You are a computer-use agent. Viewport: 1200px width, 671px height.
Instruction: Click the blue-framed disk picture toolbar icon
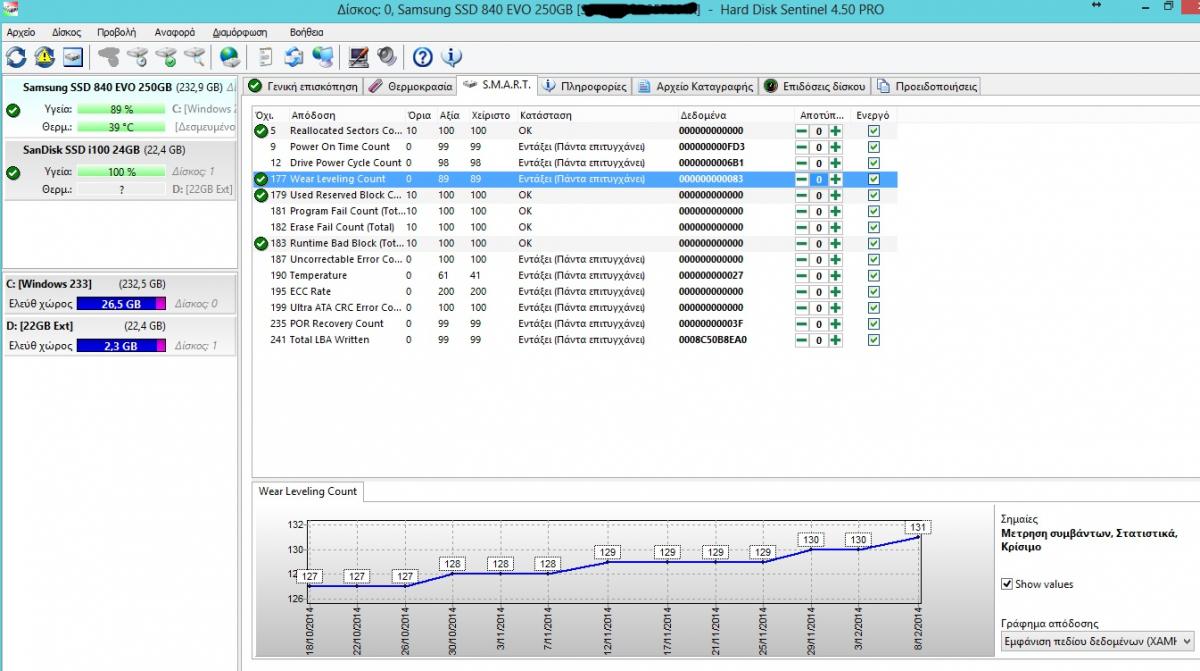73,57
